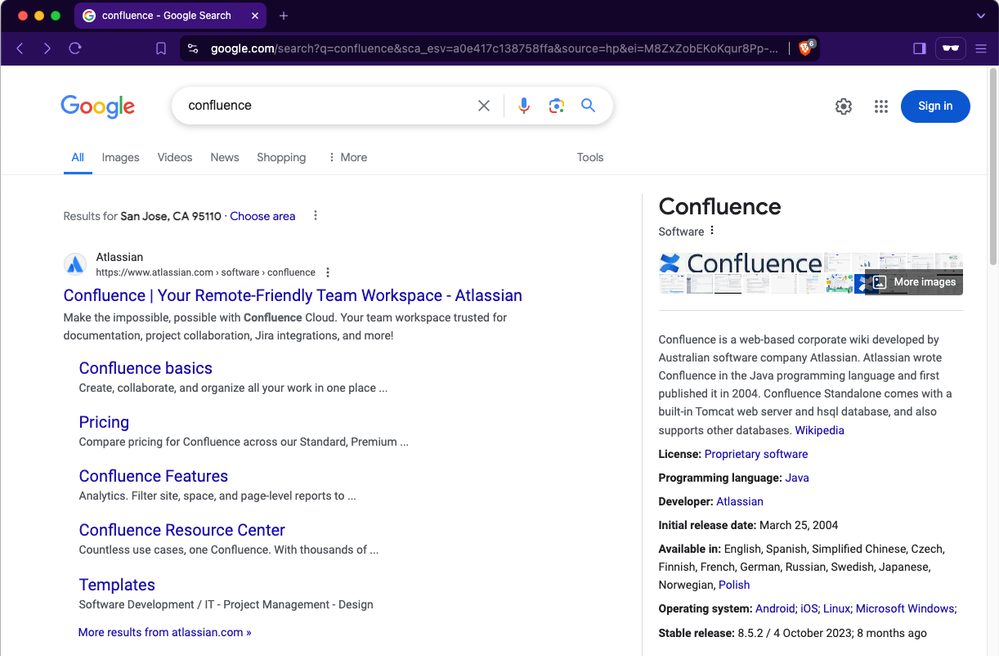999x656 pixels.
Task: Click the Polish language link
Action: 734,585
